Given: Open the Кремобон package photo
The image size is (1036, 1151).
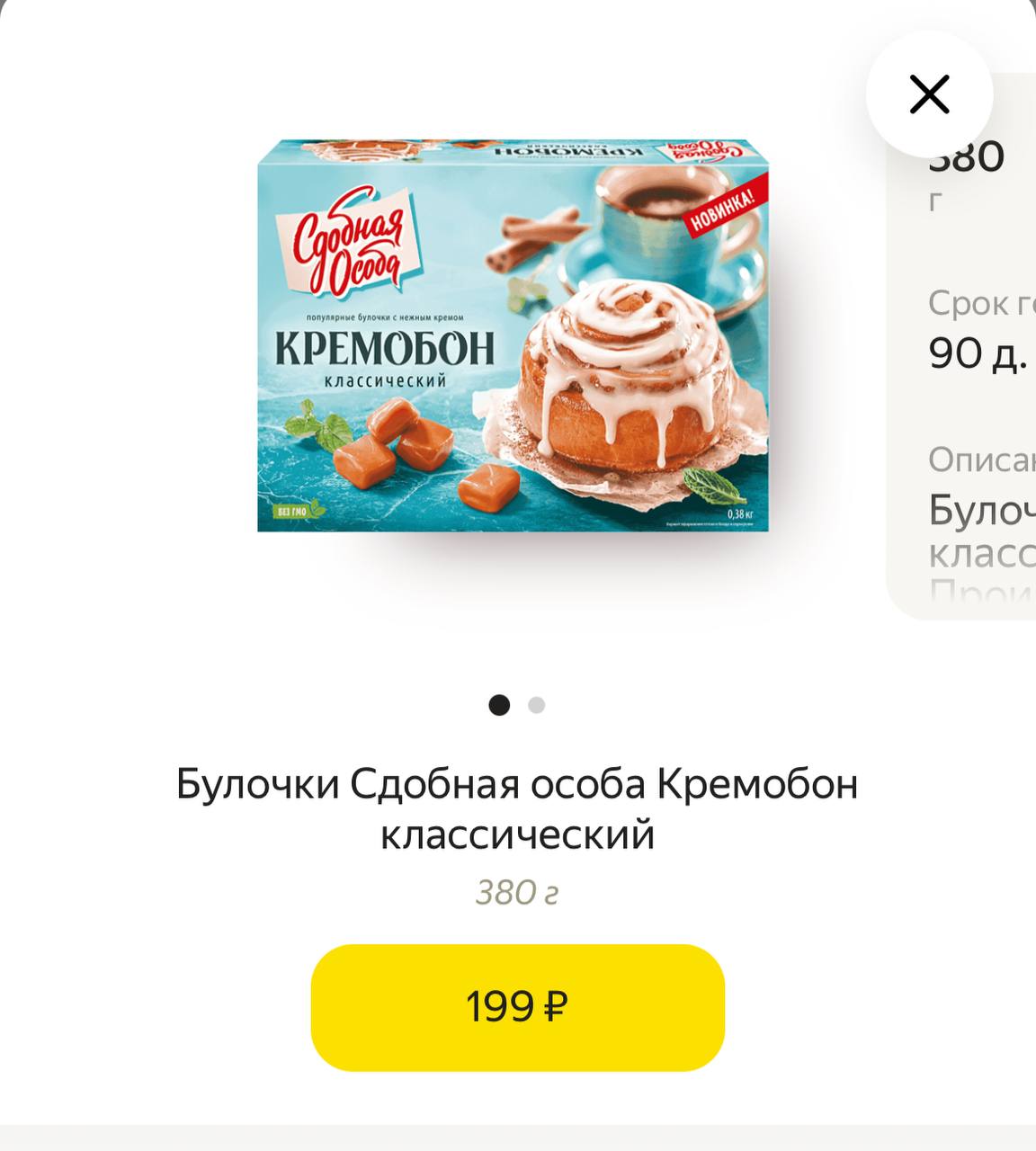Looking at the screenshot, I should tap(514, 335).
